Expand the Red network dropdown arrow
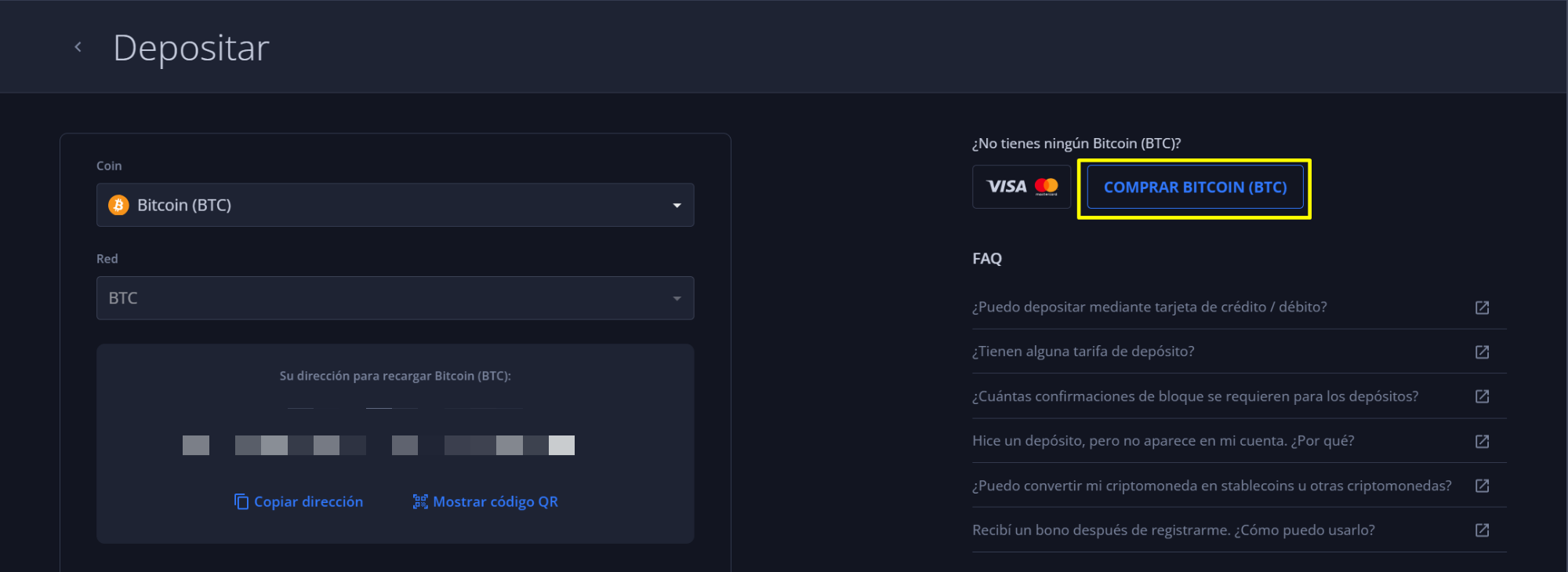 [677, 298]
